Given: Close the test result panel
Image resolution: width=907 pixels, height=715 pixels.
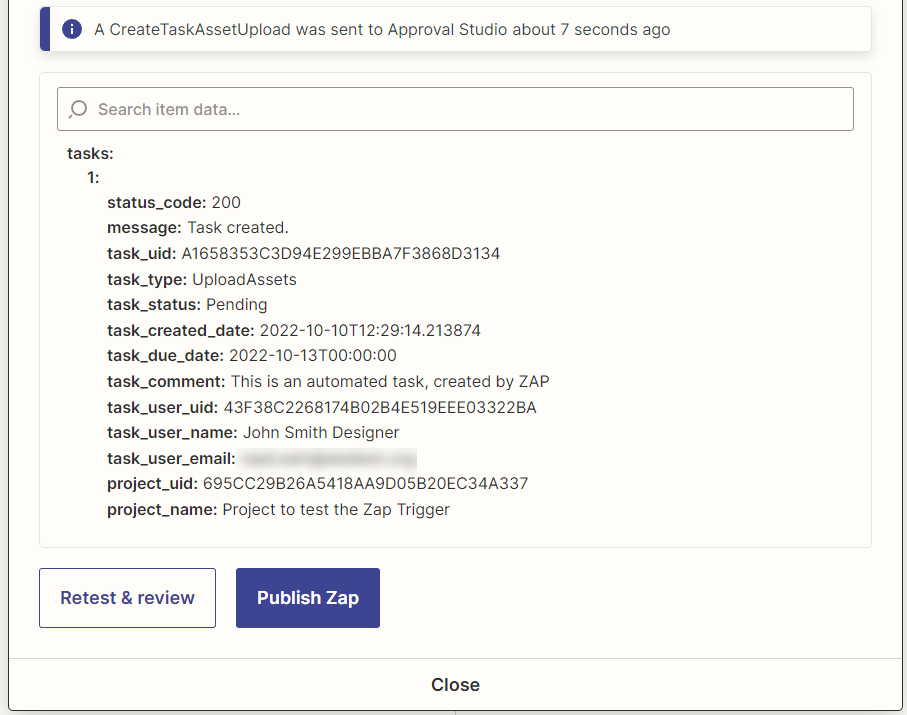Looking at the screenshot, I should click(x=455, y=685).
